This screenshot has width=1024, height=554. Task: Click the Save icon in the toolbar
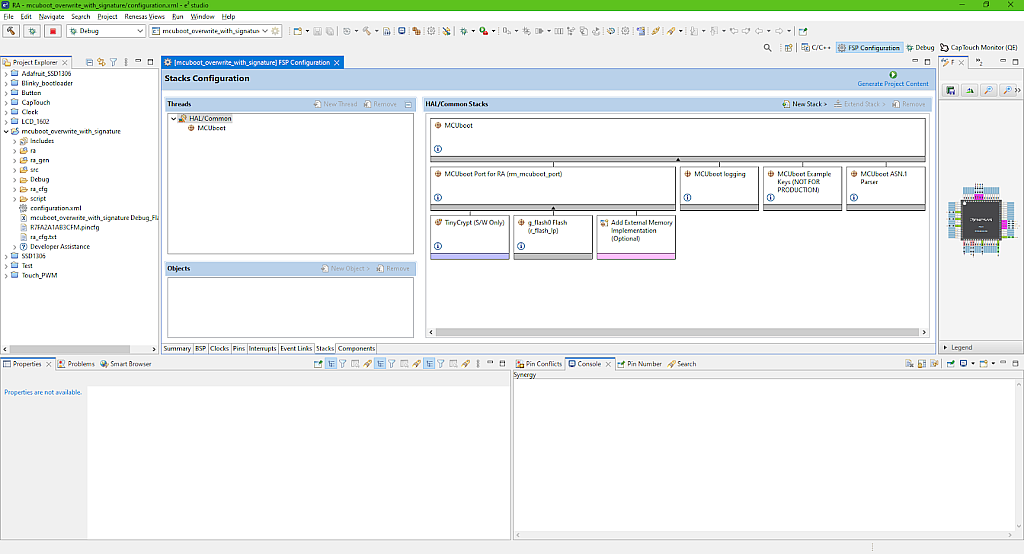317,31
